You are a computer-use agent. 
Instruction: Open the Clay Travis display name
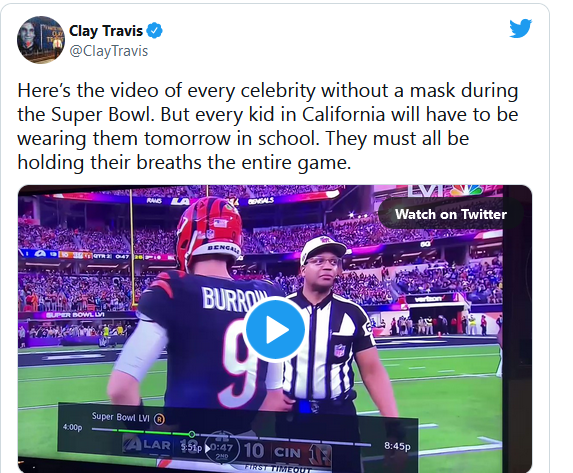tap(106, 31)
